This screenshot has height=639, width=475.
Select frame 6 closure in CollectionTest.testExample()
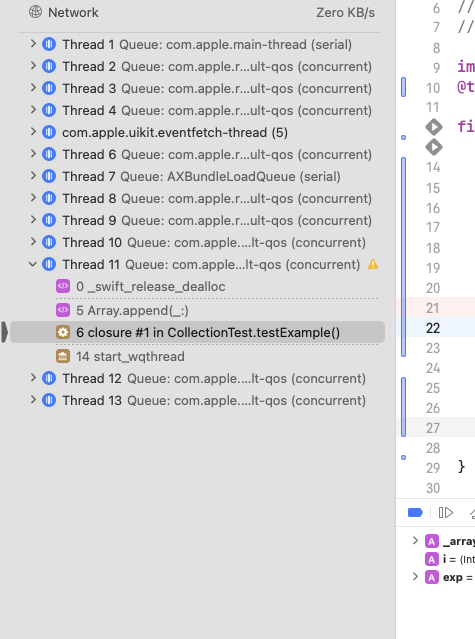coord(197,332)
